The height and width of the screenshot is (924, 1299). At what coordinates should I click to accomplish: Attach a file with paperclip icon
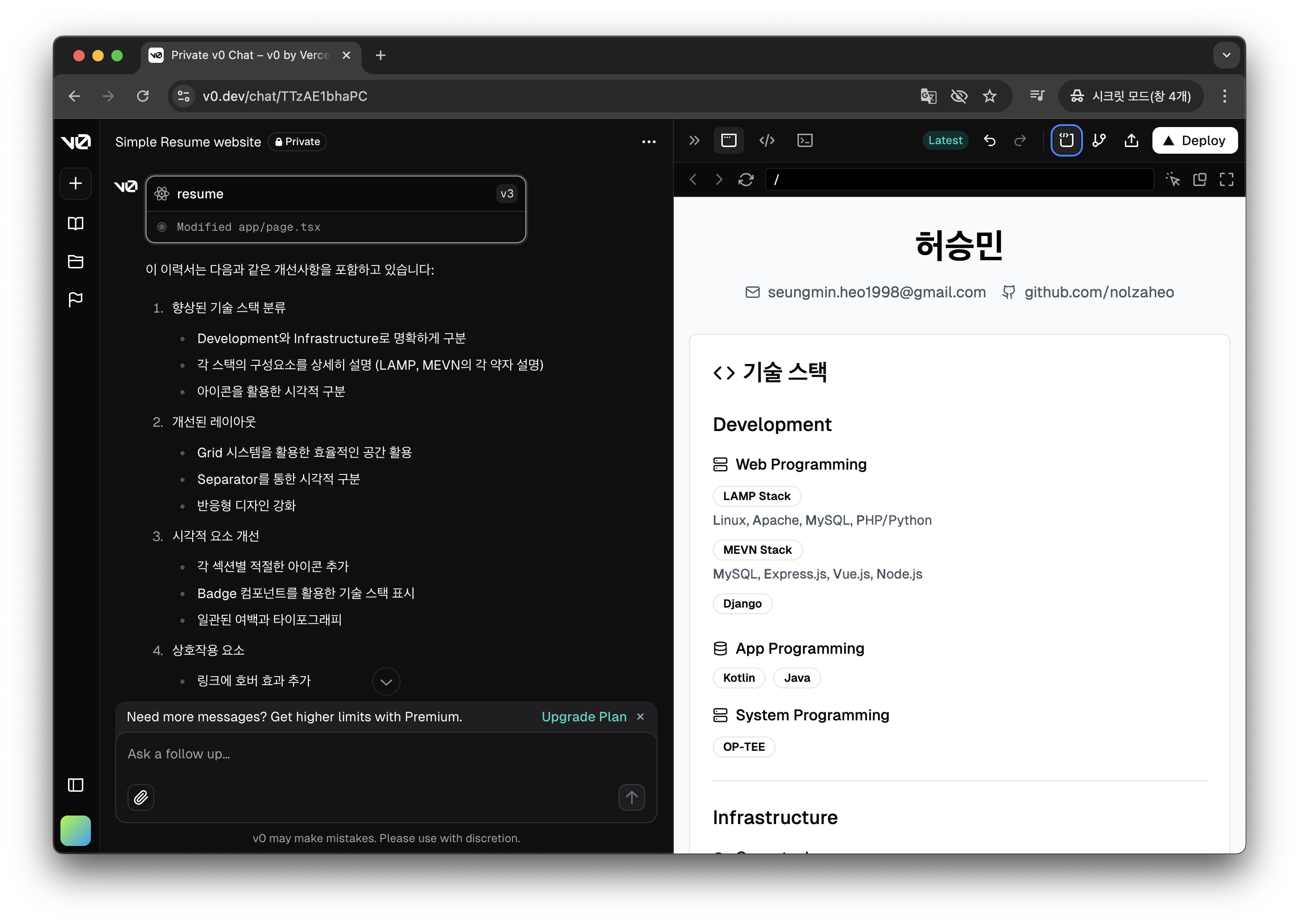(140, 798)
